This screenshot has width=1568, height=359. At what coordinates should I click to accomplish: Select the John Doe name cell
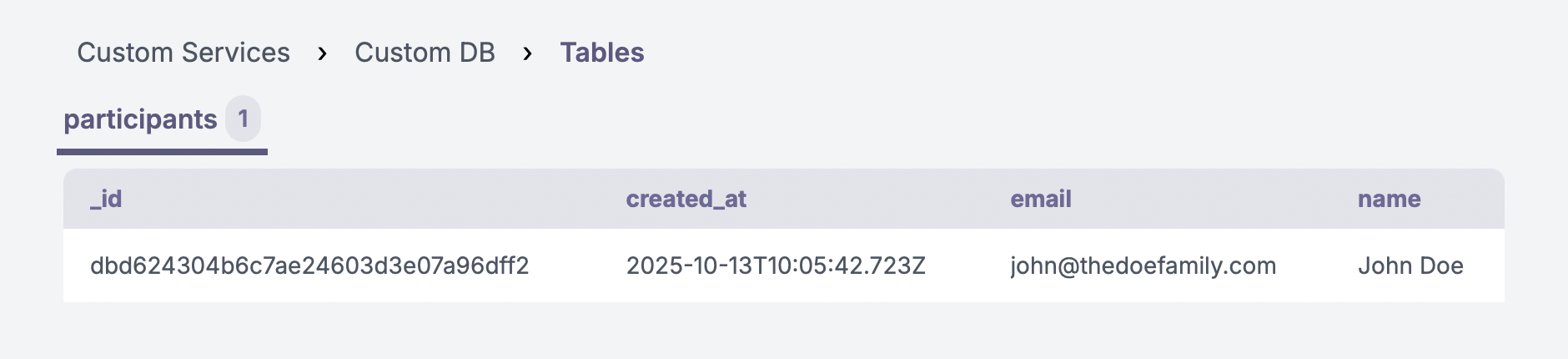(1410, 265)
